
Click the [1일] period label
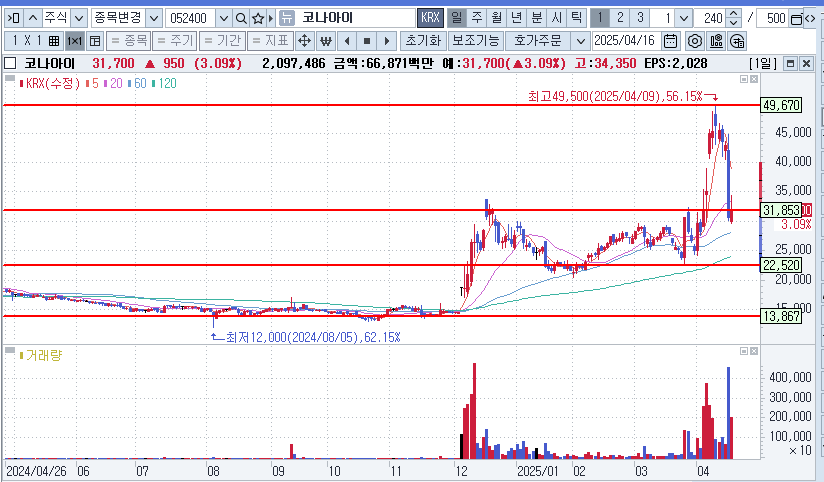(x=763, y=64)
